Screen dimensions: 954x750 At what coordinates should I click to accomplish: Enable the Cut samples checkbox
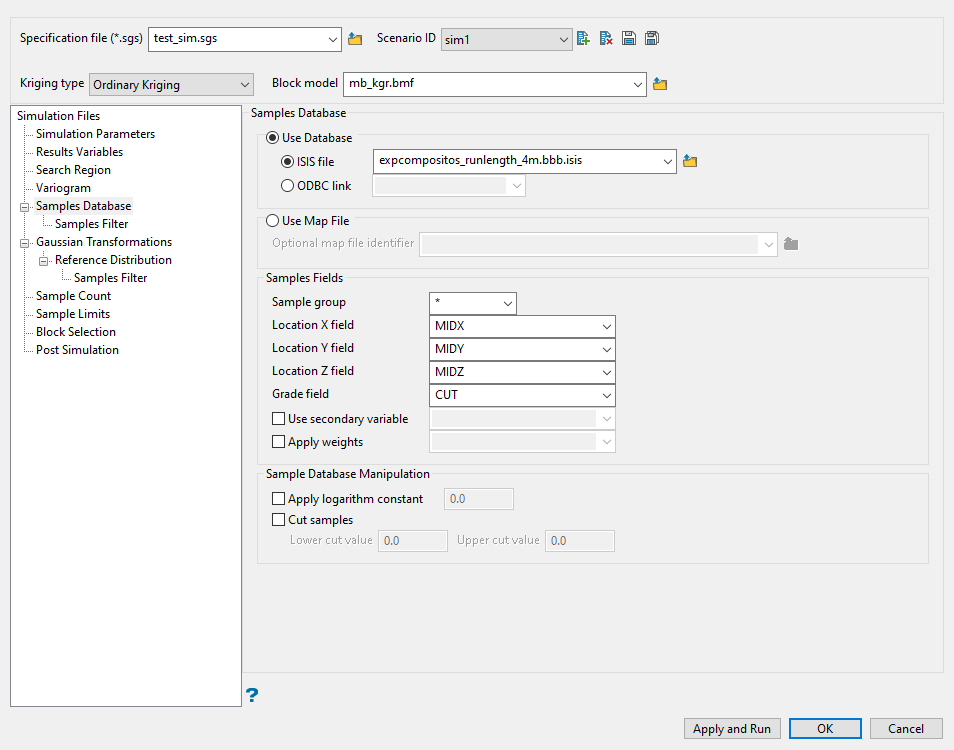[279, 520]
